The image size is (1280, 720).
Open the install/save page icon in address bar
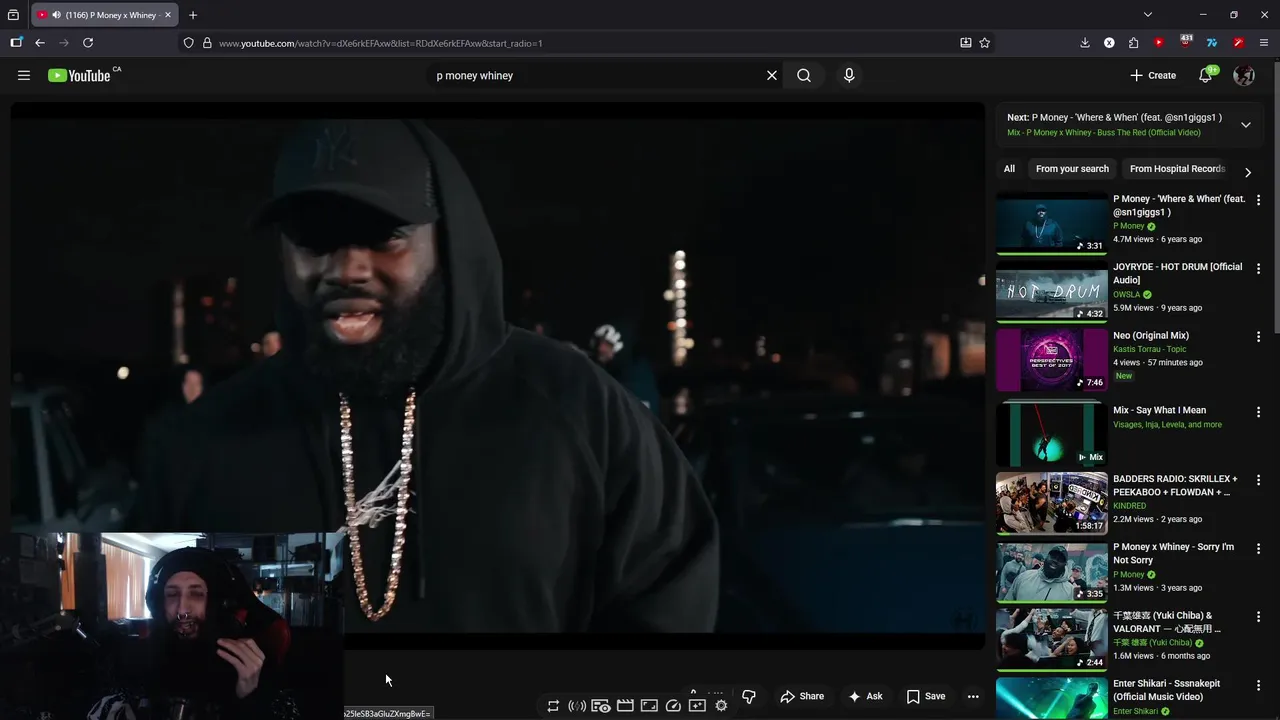click(x=965, y=43)
